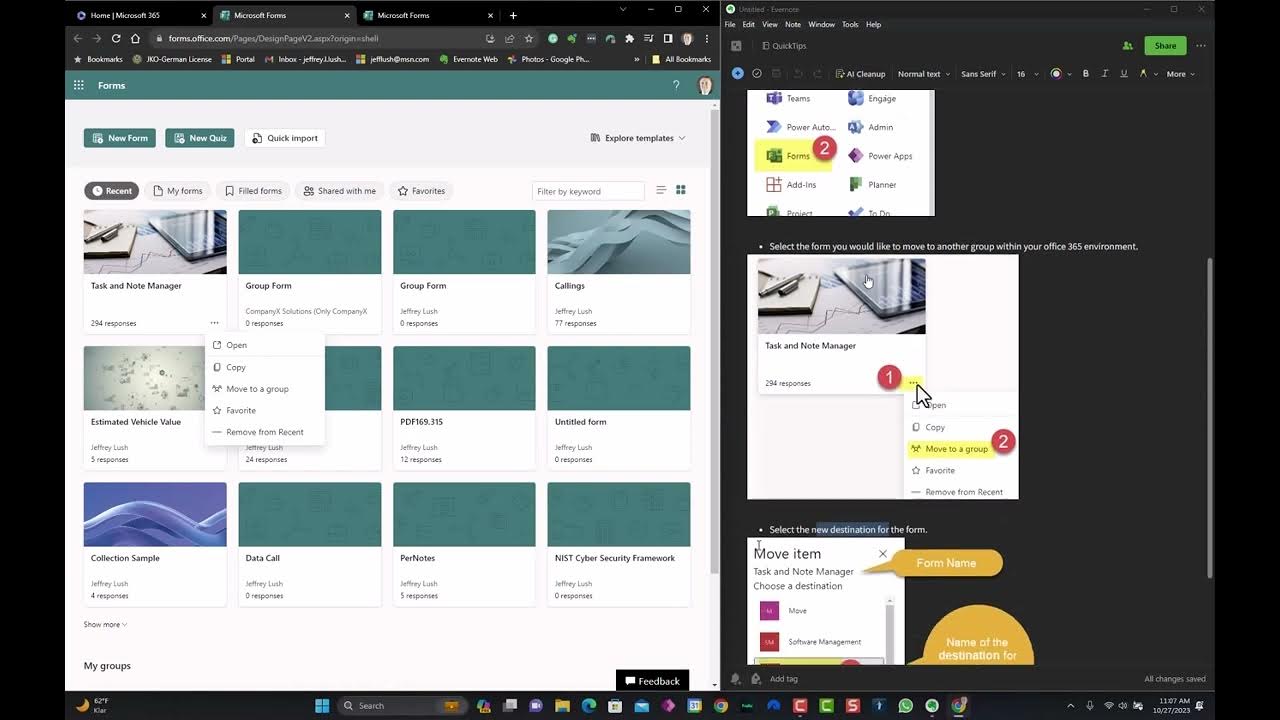Select the Shared with me filter
Image resolution: width=1280 pixels, height=720 pixels.
pos(340,190)
